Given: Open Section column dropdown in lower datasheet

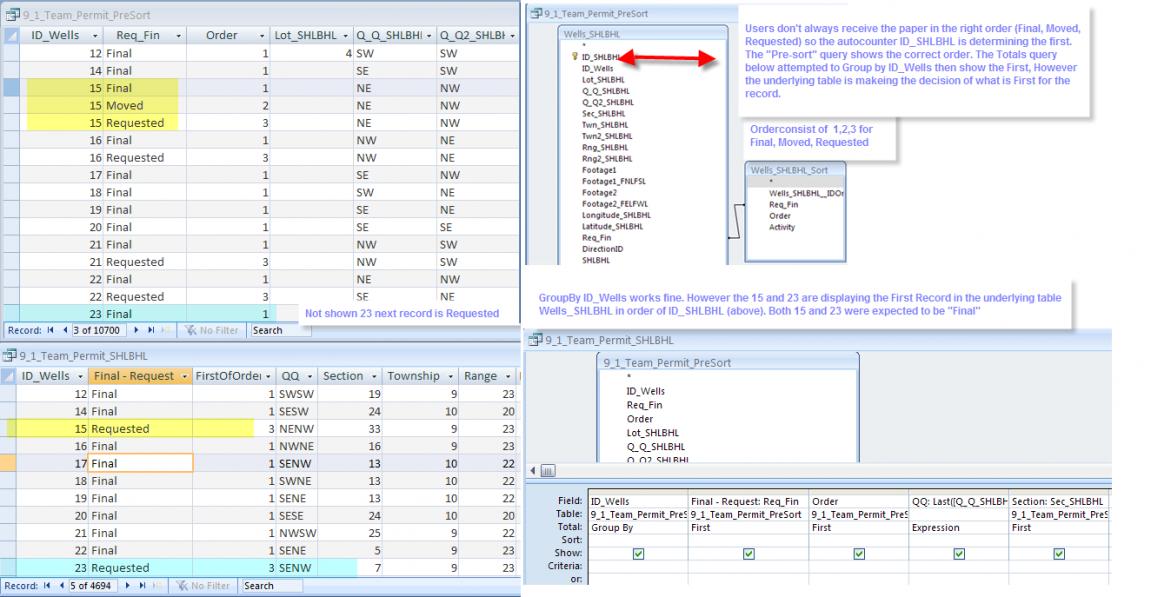Looking at the screenshot, I should pos(374,376).
